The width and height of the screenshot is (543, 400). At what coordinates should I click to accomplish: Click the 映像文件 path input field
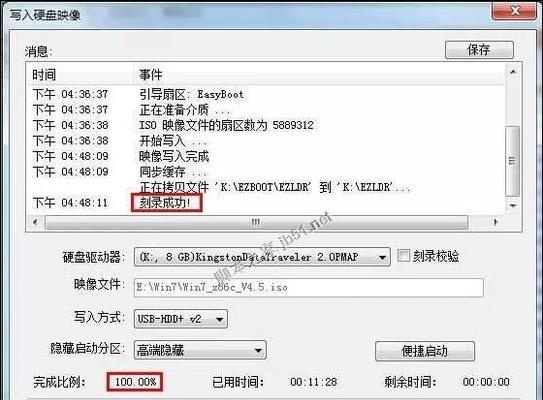click(309, 287)
